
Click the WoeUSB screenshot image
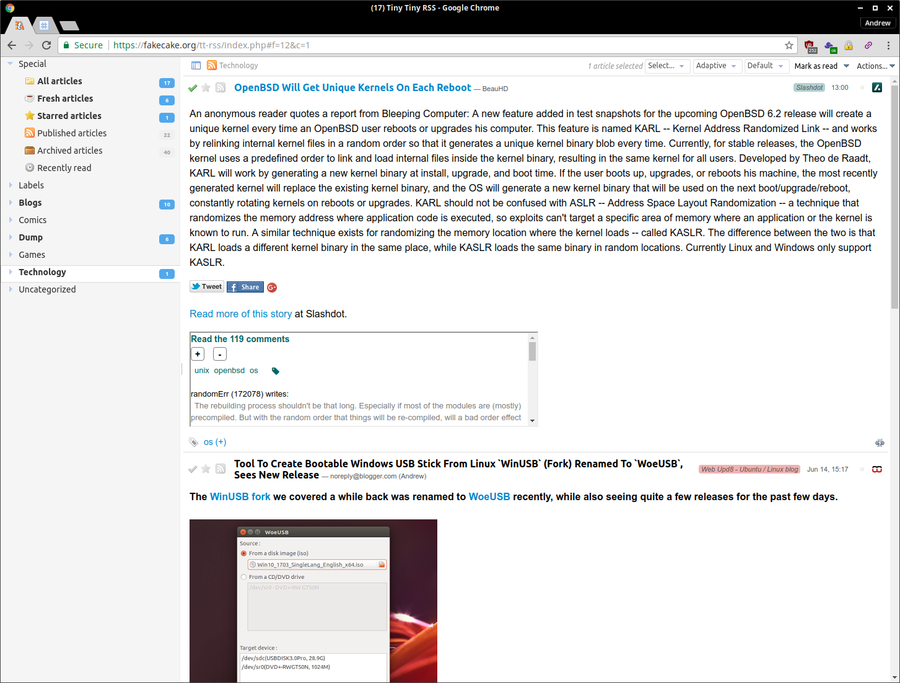pyautogui.click(x=313, y=601)
